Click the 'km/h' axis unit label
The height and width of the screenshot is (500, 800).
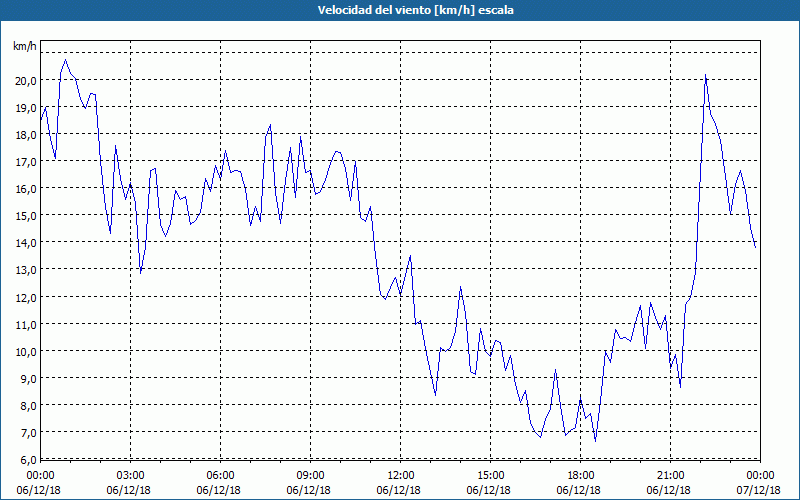pyautogui.click(x=24, y=46)
